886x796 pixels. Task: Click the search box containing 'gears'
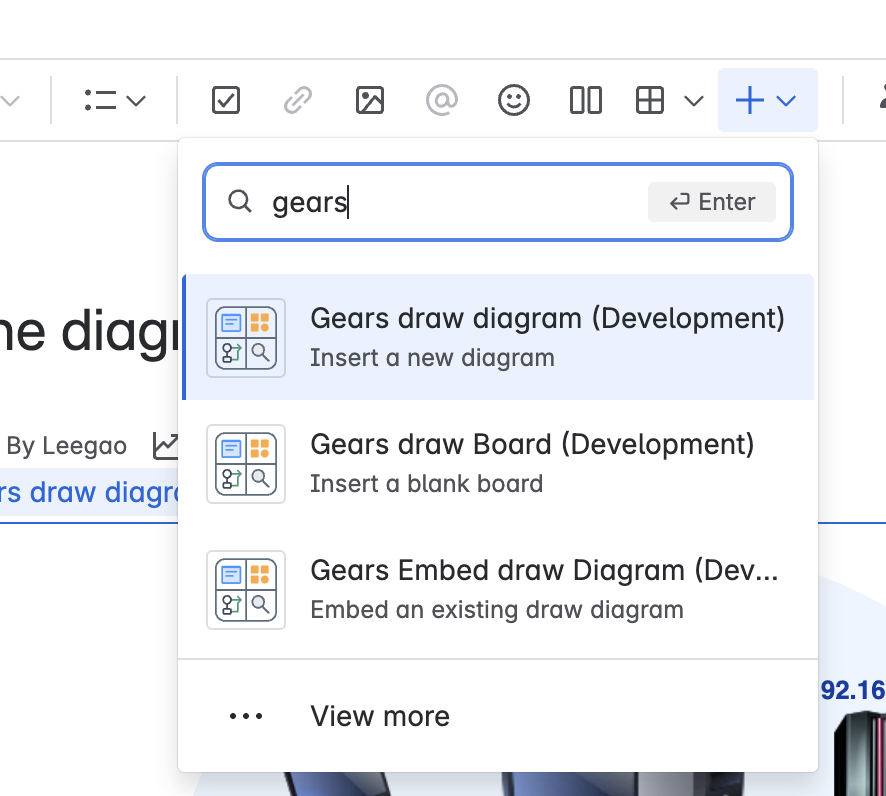498,202
